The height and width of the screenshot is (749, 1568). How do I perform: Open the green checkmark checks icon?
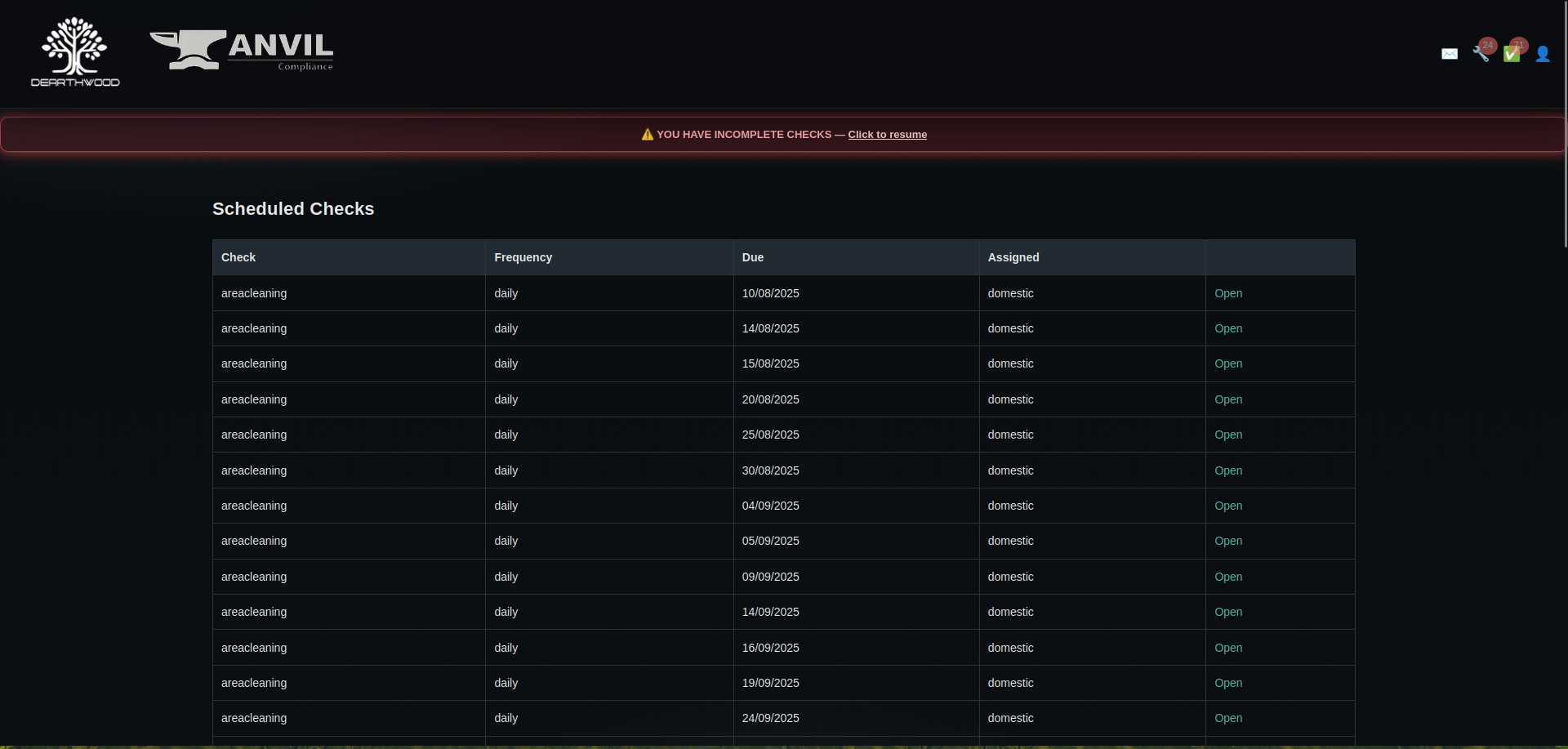pos(1511,55)
